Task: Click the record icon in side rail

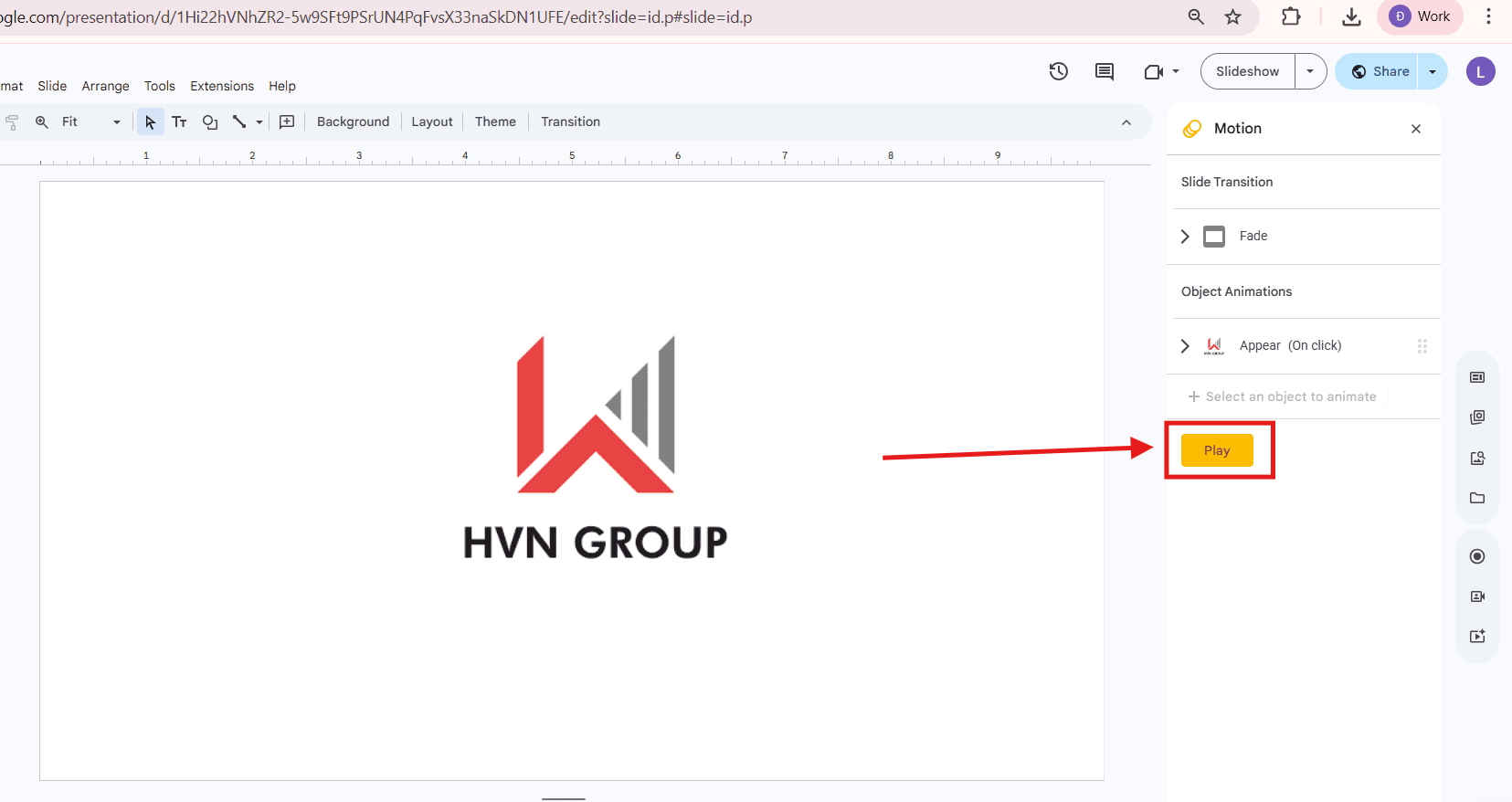Action: pos(1476,556)
